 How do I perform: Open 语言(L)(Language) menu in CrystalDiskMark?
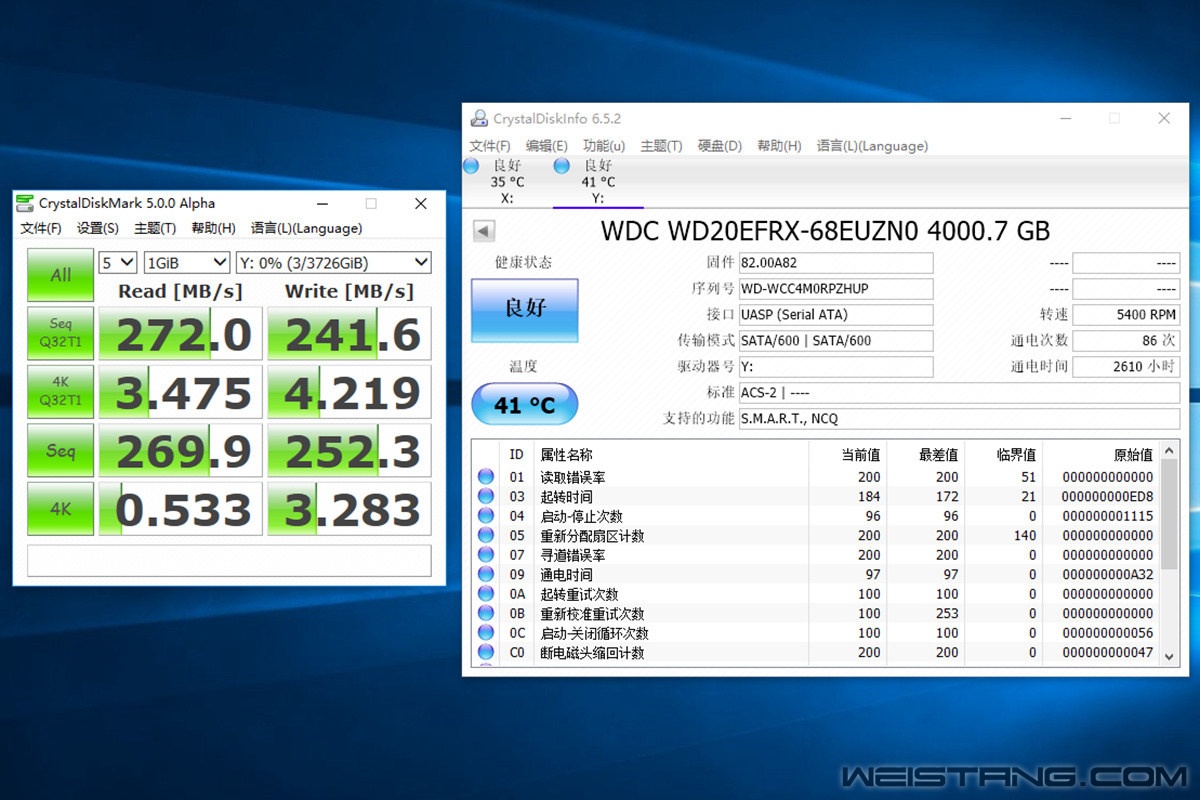pyautogui.click(x=306, y=228)
